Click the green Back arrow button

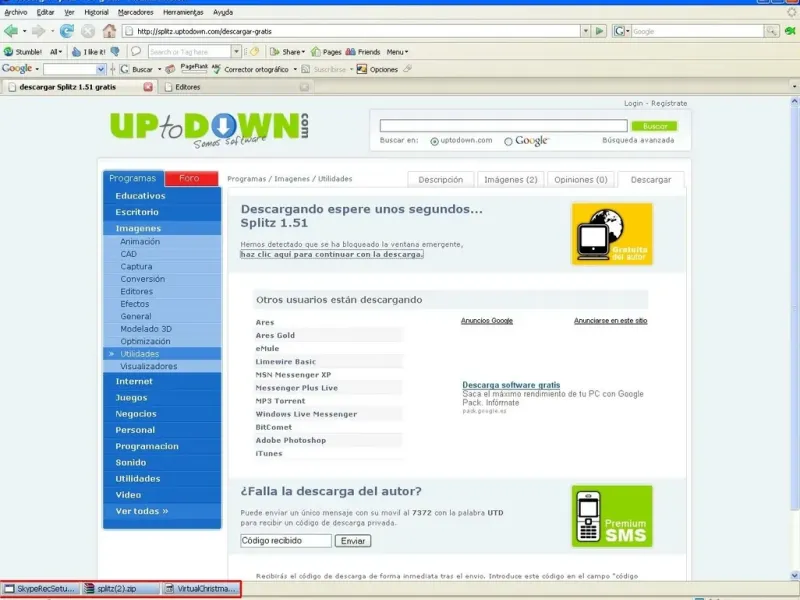click(11, 32)
